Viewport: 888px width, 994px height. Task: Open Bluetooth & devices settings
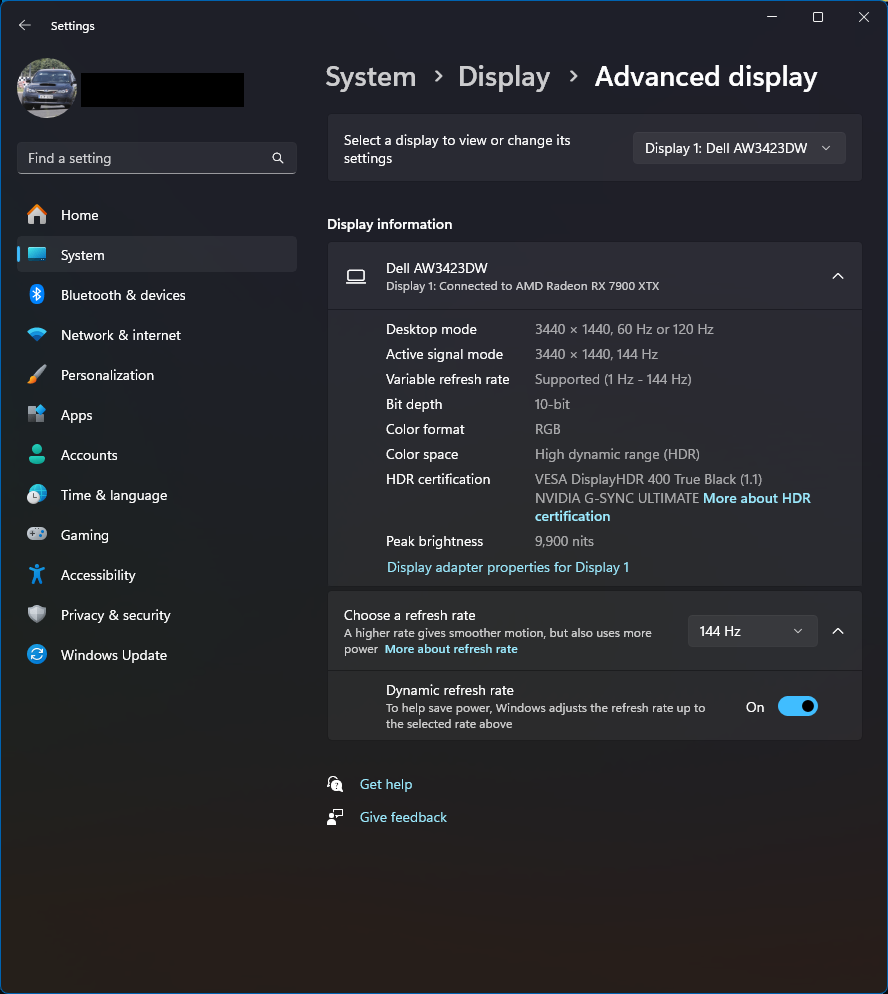click(x=157, y=295)
